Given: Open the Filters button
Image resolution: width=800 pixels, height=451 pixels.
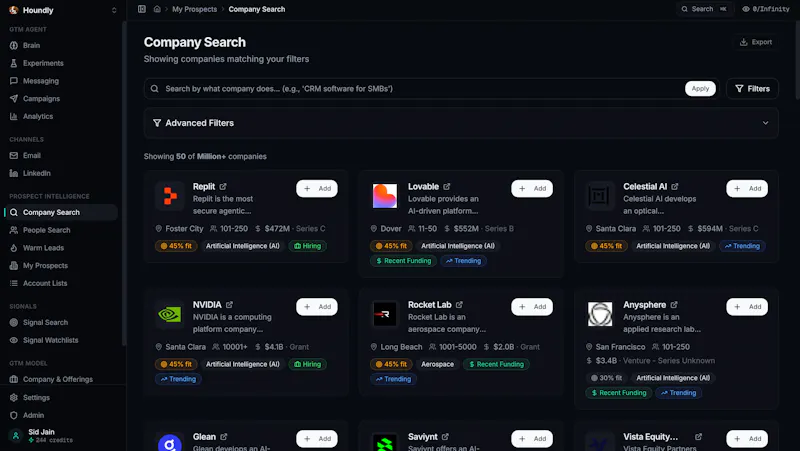Looking at the screenshot, I should (x=752, y=89).
